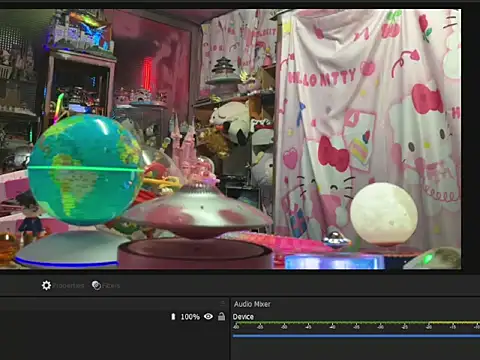Click the battery icon beside 100%
480x360 pixels.
[173, 316]
